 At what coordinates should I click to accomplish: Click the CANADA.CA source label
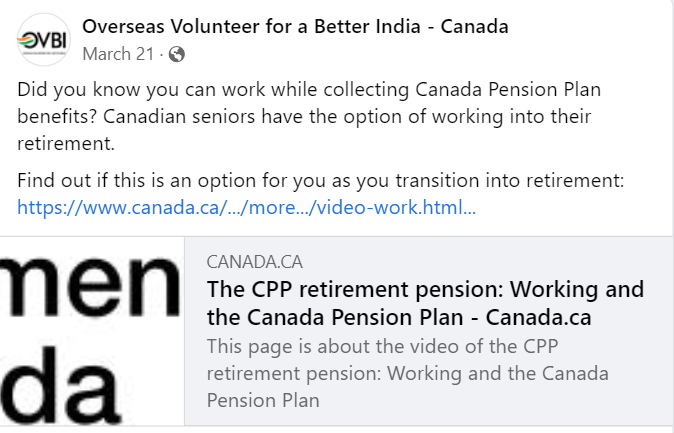[x=254, y=262]
